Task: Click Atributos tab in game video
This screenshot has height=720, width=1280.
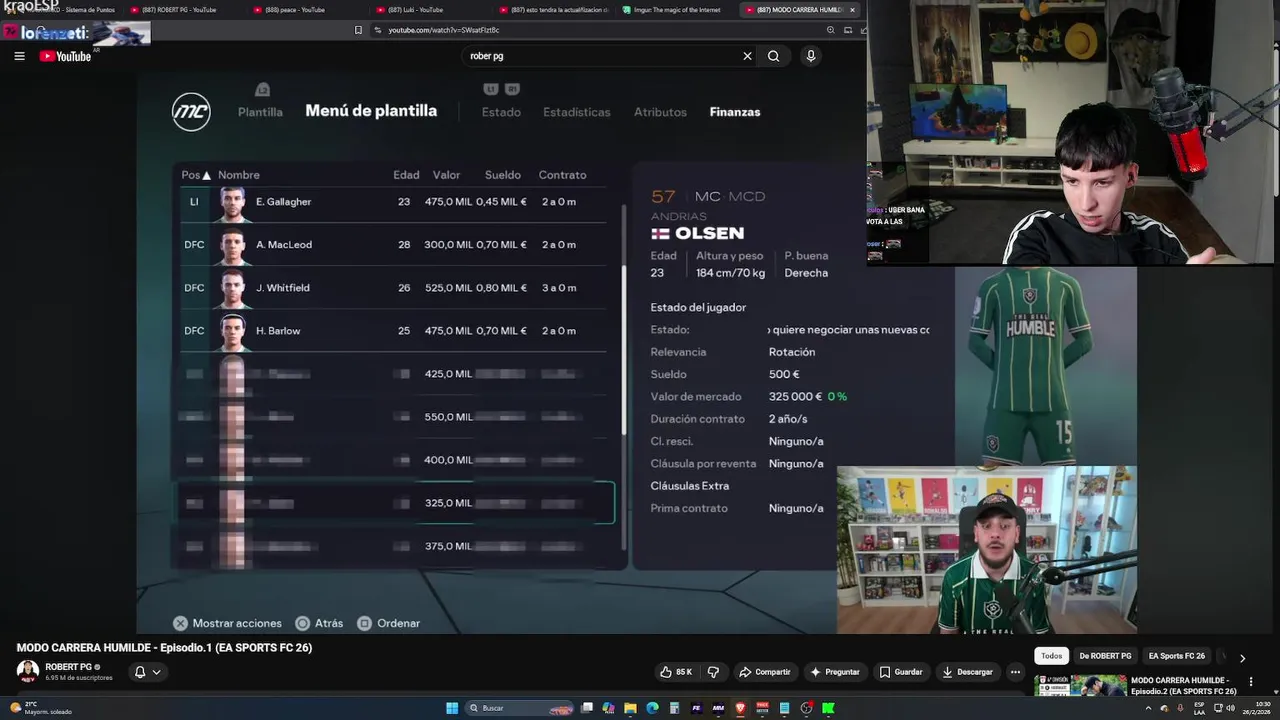Action: (x=660, y=112)
